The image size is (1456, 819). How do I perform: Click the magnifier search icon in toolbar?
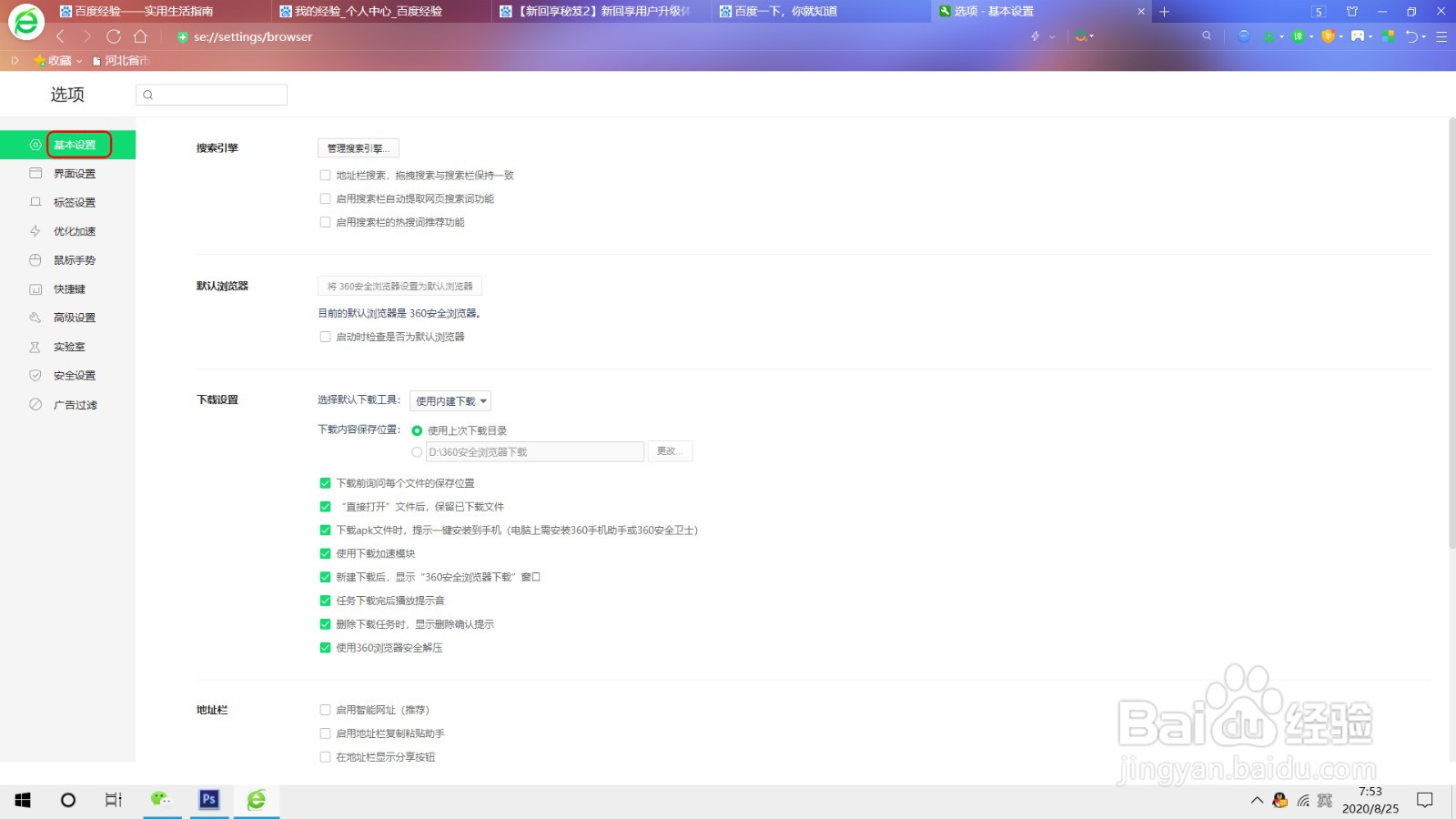tap(1207, 35)
